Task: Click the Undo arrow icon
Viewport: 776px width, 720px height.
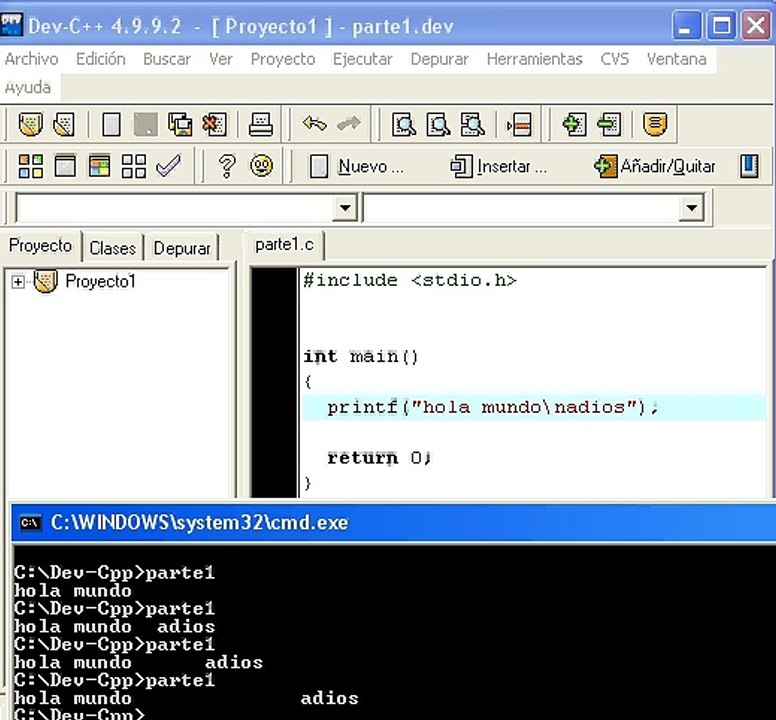Action: (315, 123)
